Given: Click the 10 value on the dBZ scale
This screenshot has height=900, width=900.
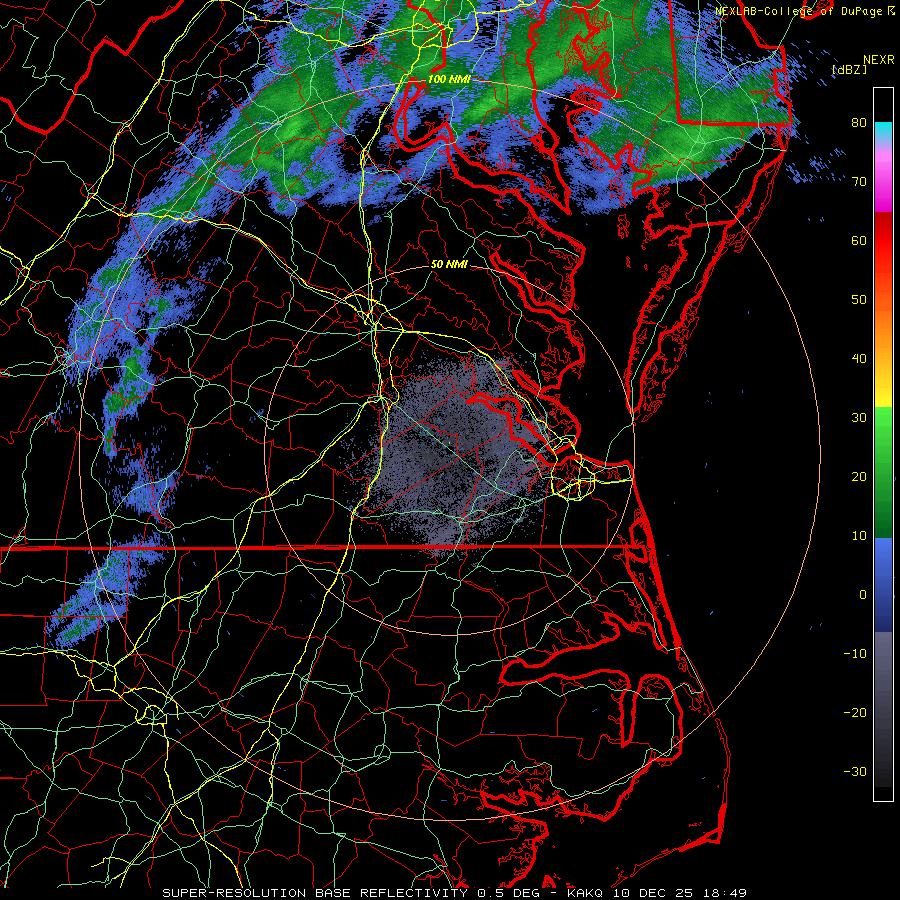Looking at the screenshot, I should click(859, 536).
